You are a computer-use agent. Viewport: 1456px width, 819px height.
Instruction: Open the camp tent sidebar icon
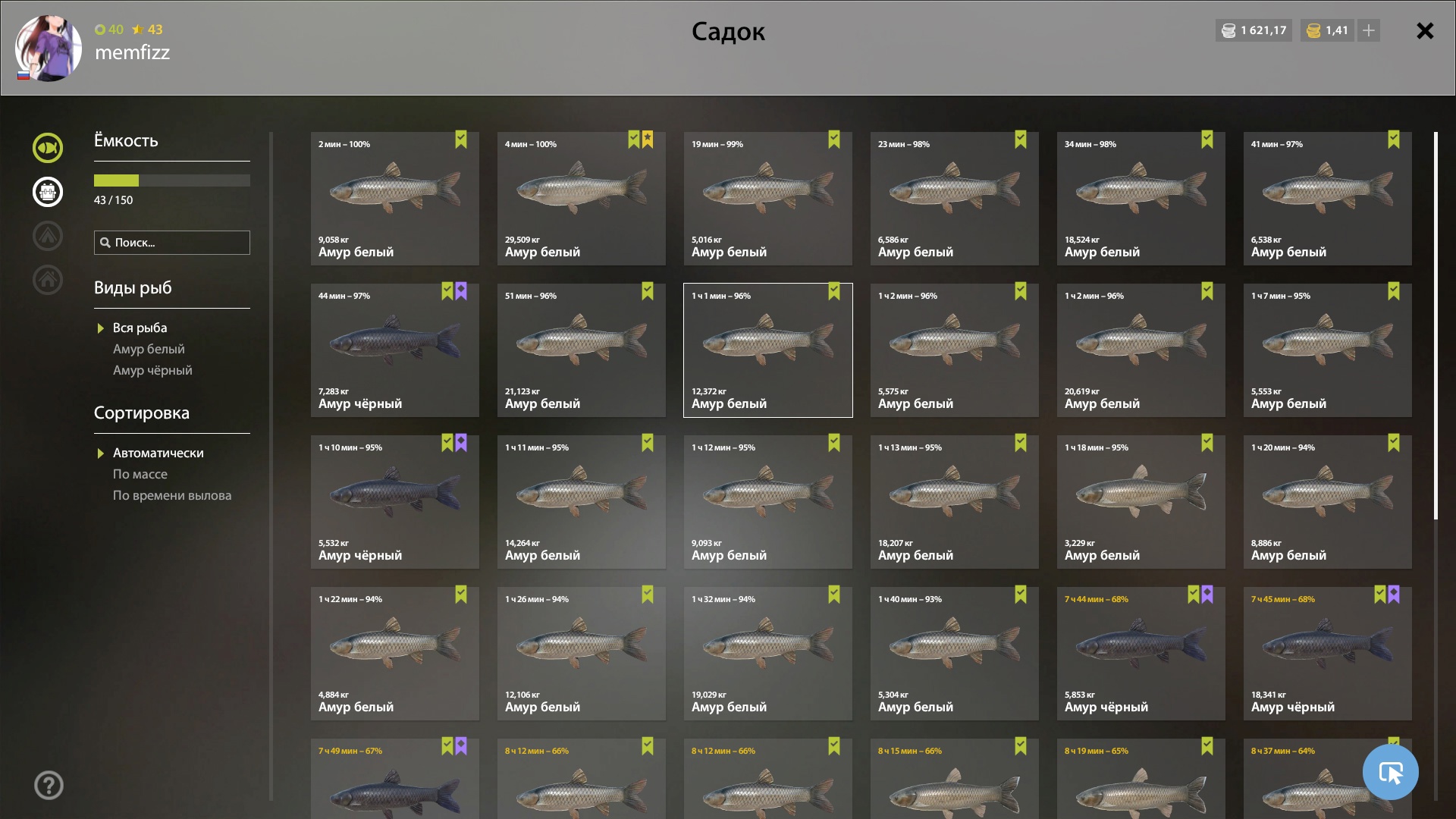(x=48, y=236)
